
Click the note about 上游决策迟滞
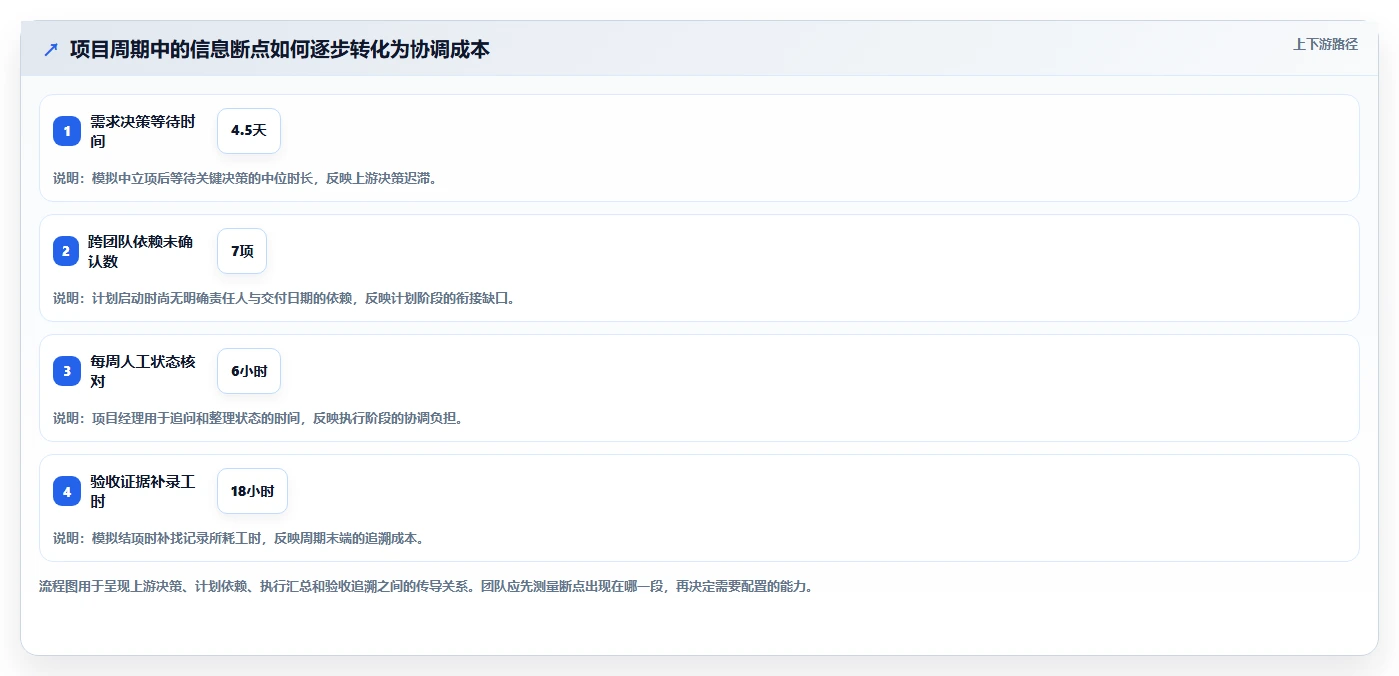245,178
